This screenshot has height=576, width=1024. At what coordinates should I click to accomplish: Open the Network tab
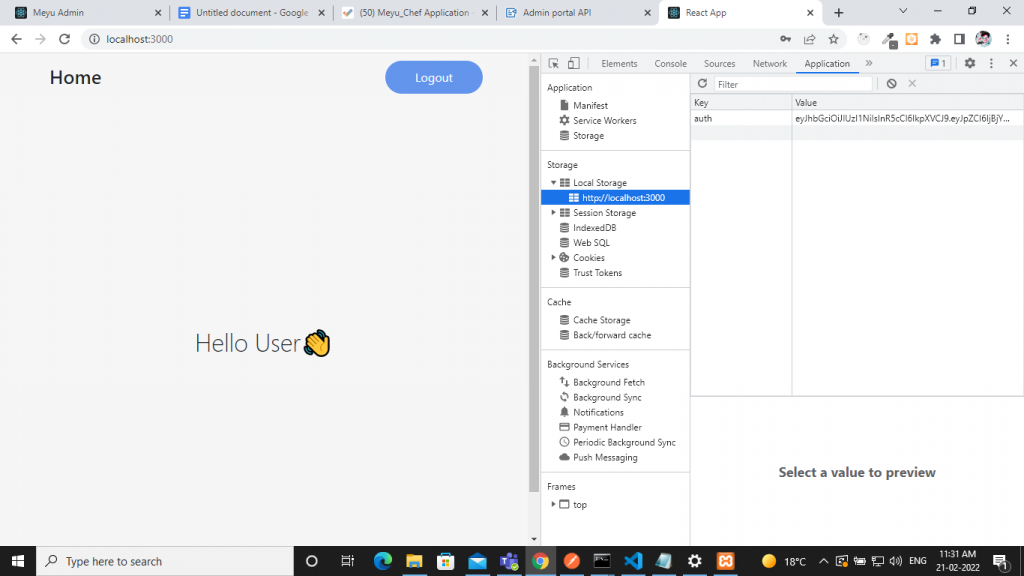point(769,63)
